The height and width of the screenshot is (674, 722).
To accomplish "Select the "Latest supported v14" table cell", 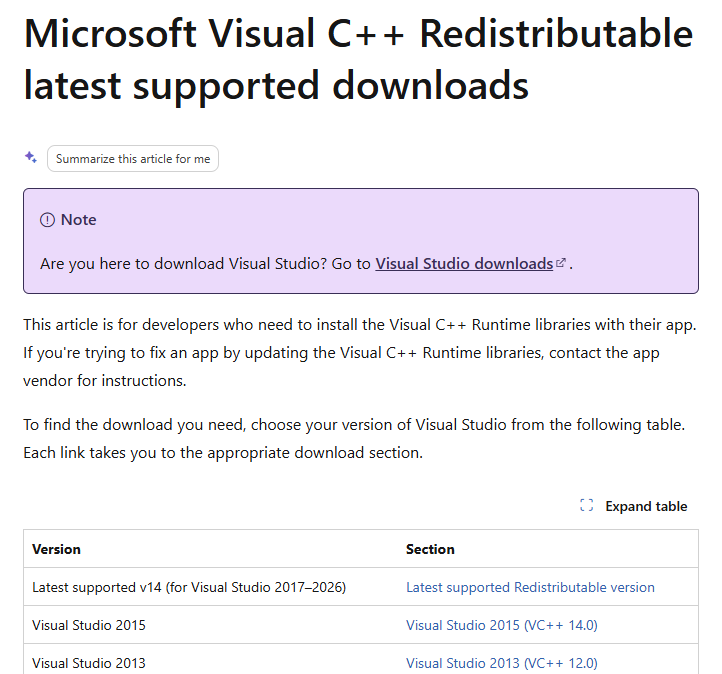I will click(189, 587).
